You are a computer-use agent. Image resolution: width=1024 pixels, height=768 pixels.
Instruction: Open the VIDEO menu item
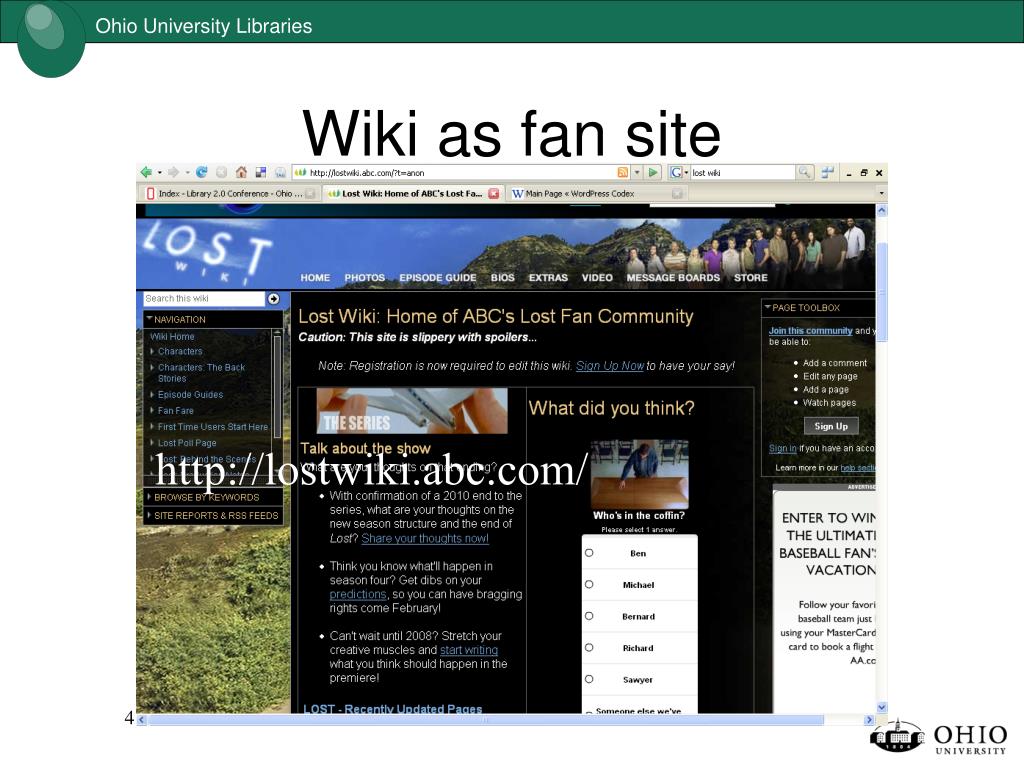click(597, 278)
